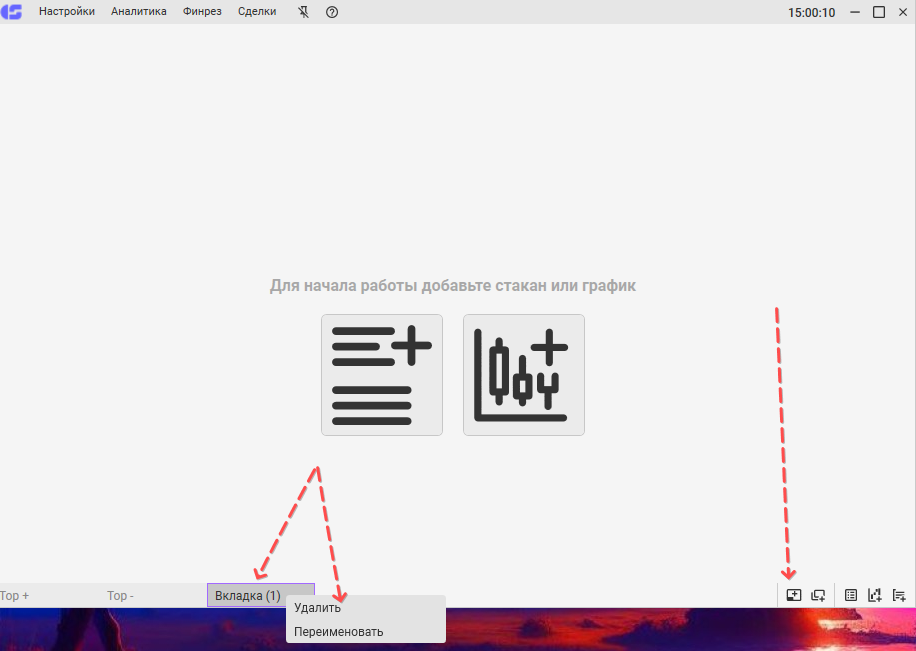916x651 pixels.
Task: Choose Переименовать from the context menu
Action: click(x=366, y=632)
